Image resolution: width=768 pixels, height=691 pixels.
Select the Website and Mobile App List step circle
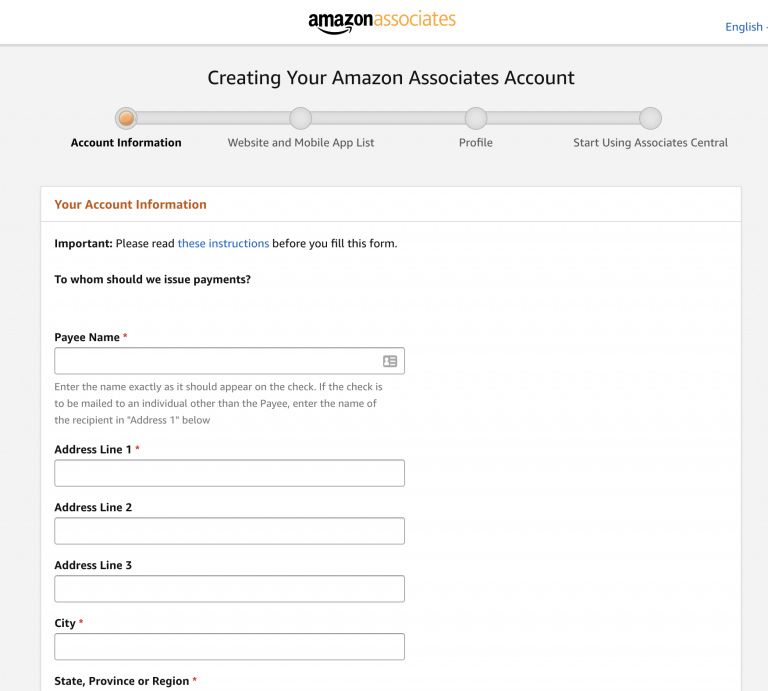click(x=301, y=119)
